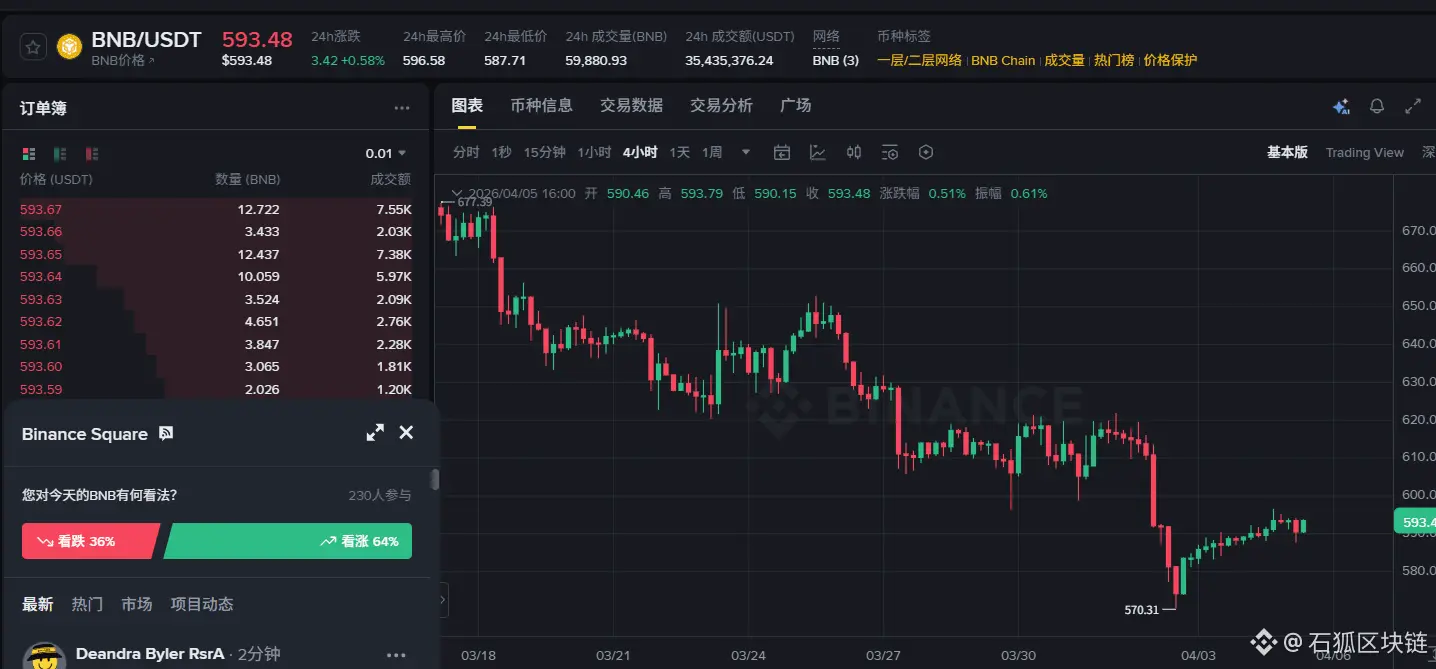Image resolution: width=1436 pixels, height=669 pixels.
Task: Expand more time intervals dropdown arrow
Action: click(x=746, y=152)
